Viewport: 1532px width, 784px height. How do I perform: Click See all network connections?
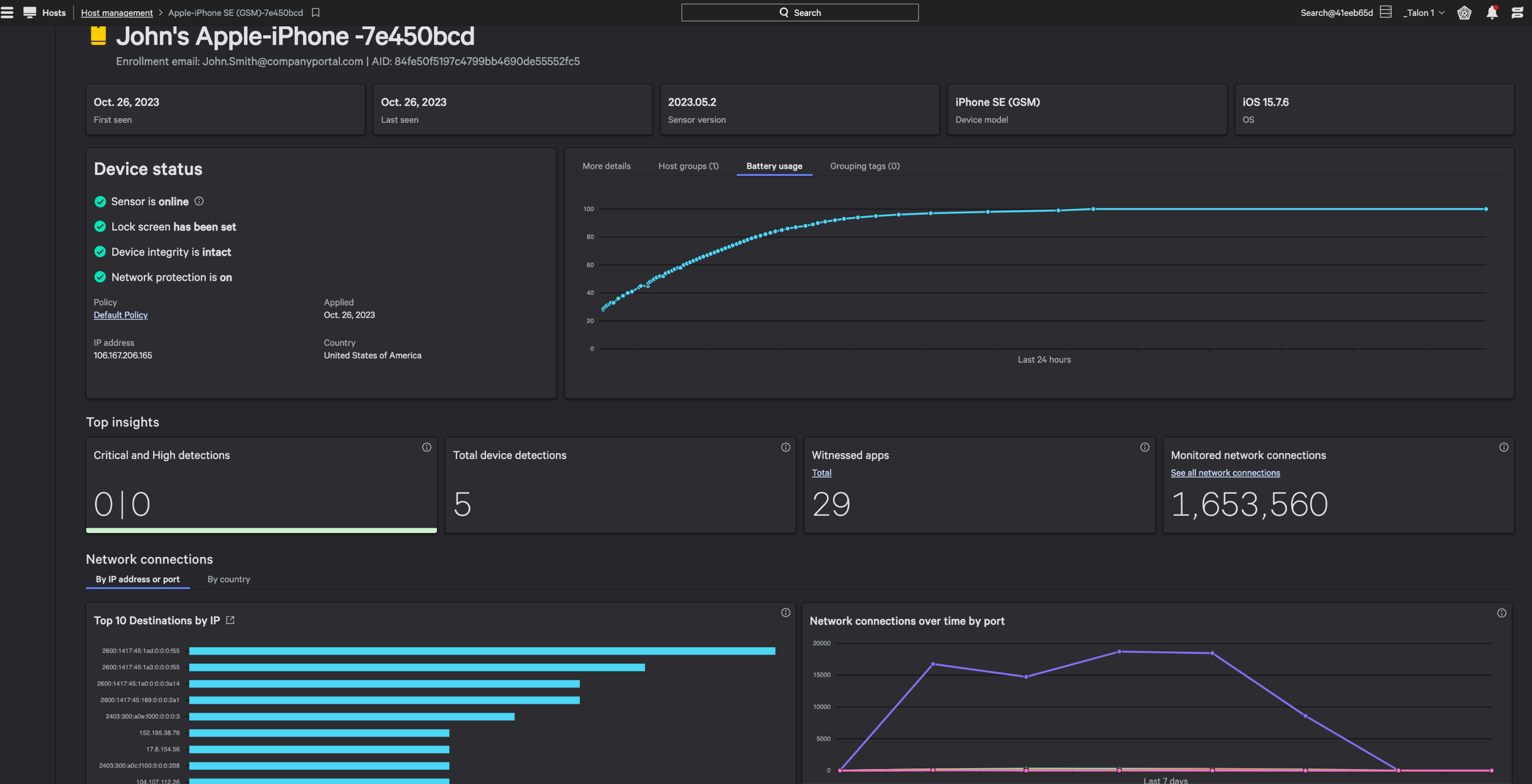click(1224, 472)
